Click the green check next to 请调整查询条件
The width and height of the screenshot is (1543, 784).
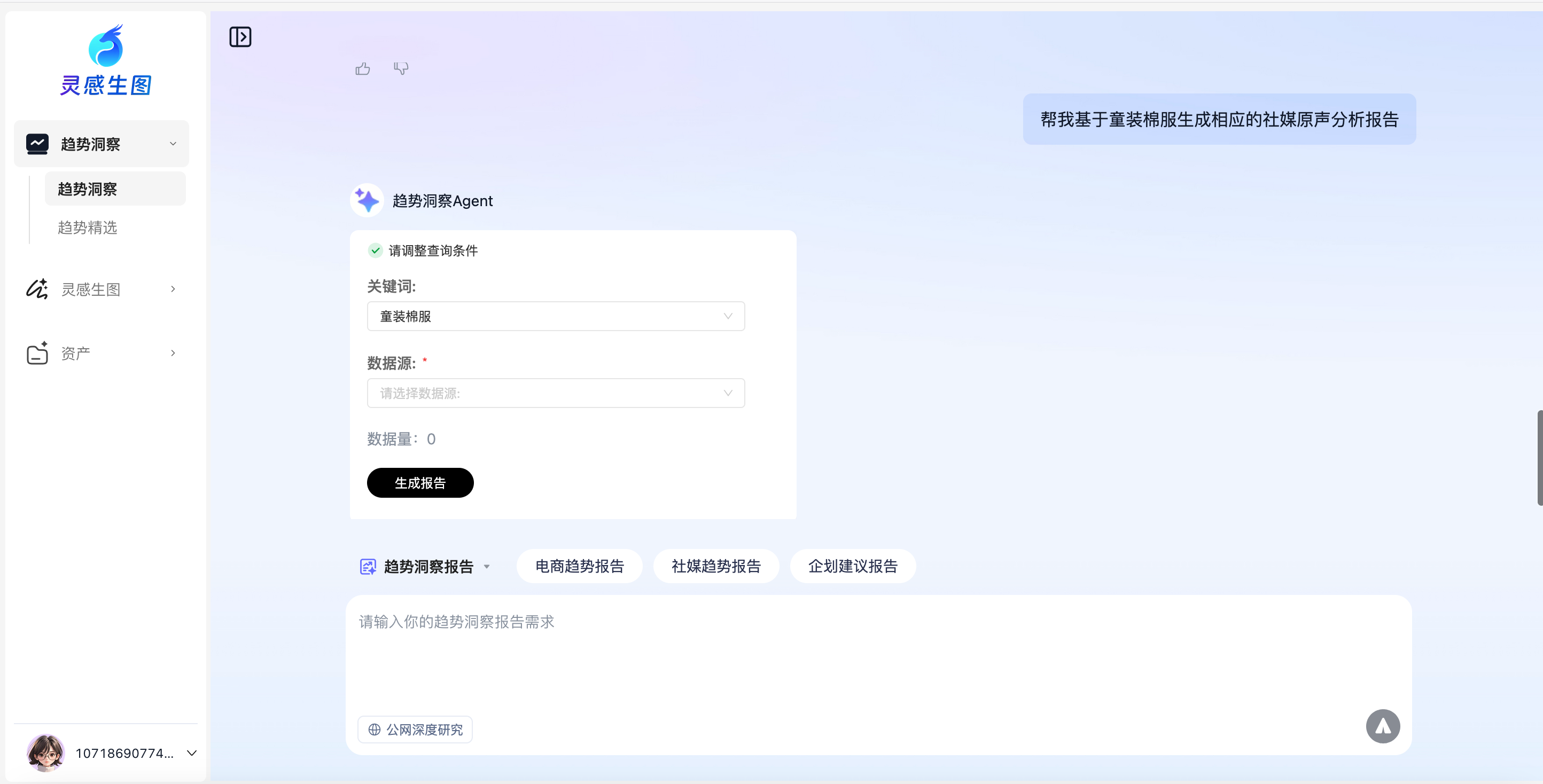point(375,250)
